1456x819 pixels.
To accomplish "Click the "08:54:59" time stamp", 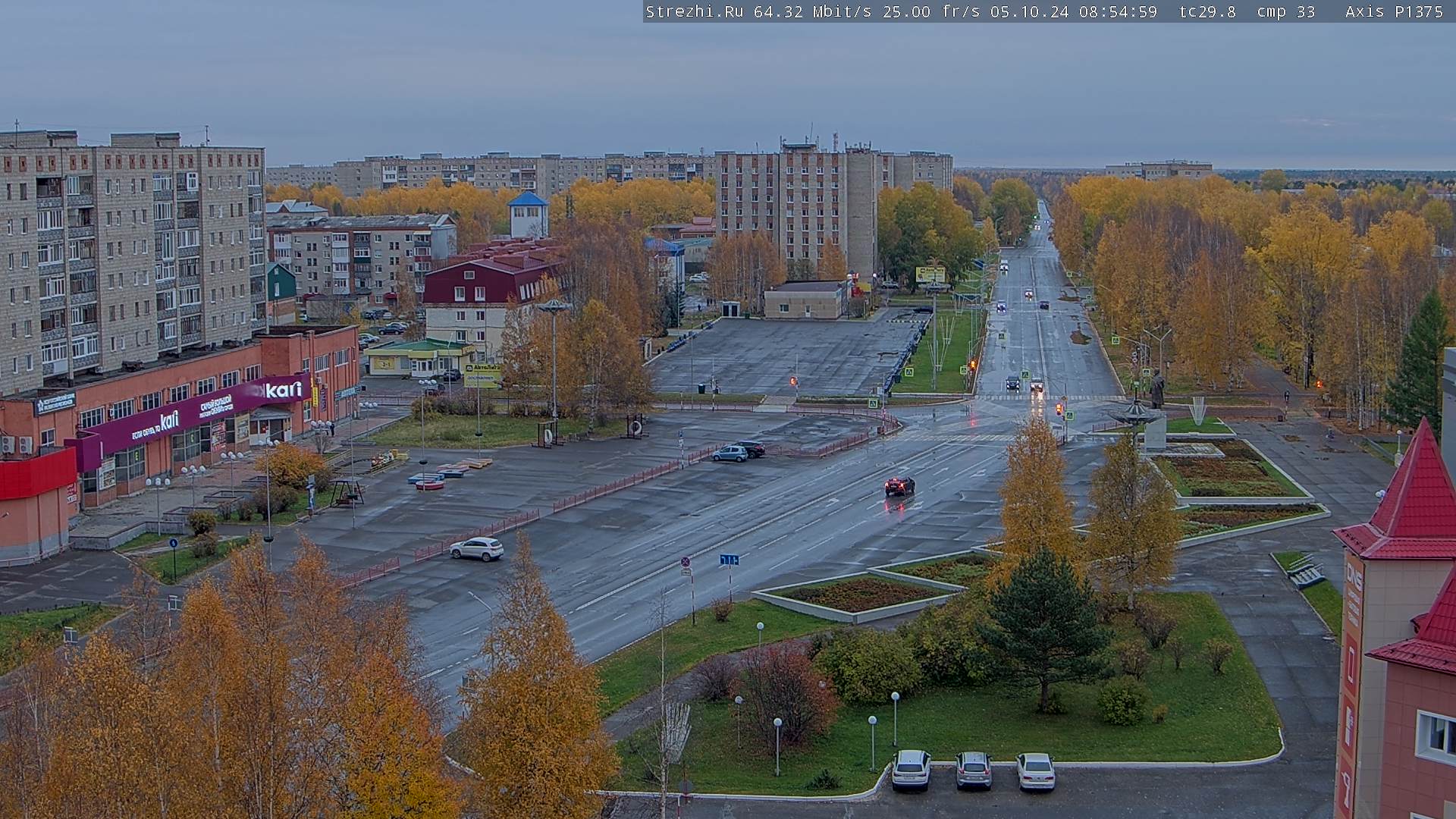I will (1118, 11).
